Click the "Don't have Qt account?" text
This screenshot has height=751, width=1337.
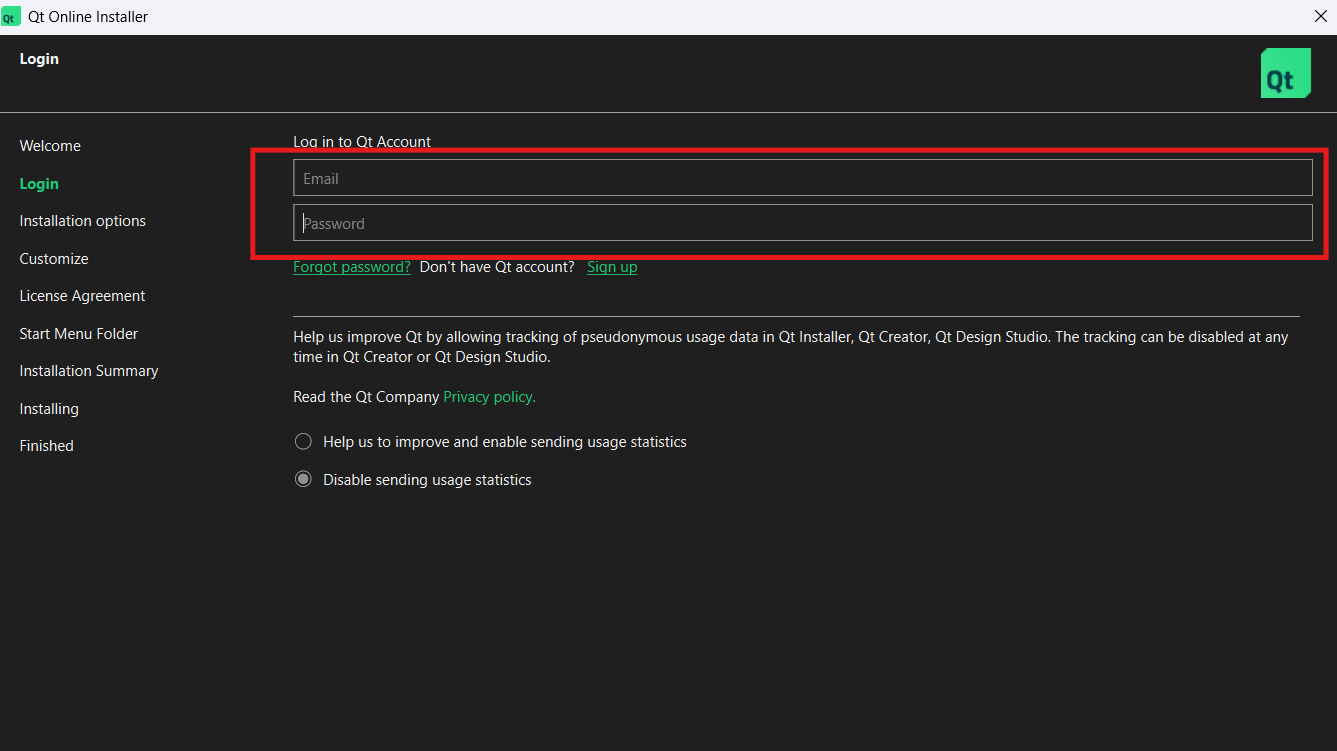[497, 267]
